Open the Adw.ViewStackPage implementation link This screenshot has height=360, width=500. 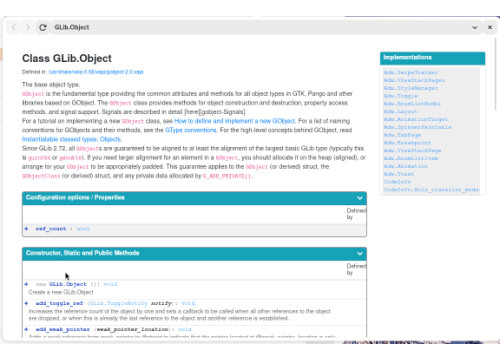coord(412,151)
